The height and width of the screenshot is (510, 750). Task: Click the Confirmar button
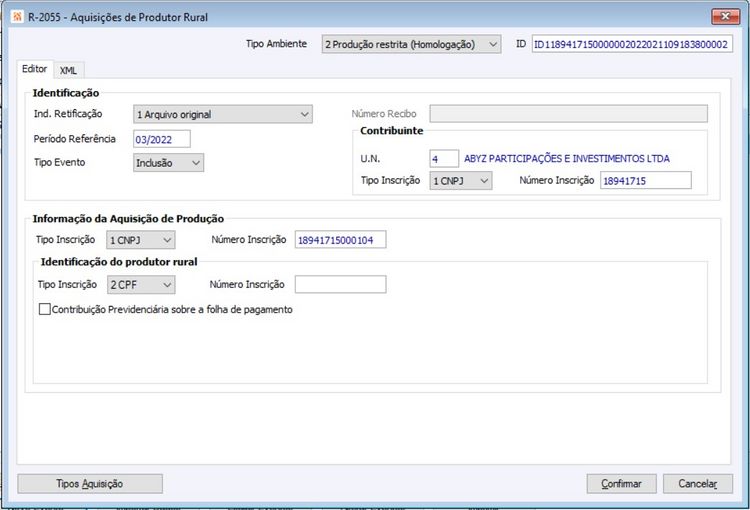click(x=621, y=484)
